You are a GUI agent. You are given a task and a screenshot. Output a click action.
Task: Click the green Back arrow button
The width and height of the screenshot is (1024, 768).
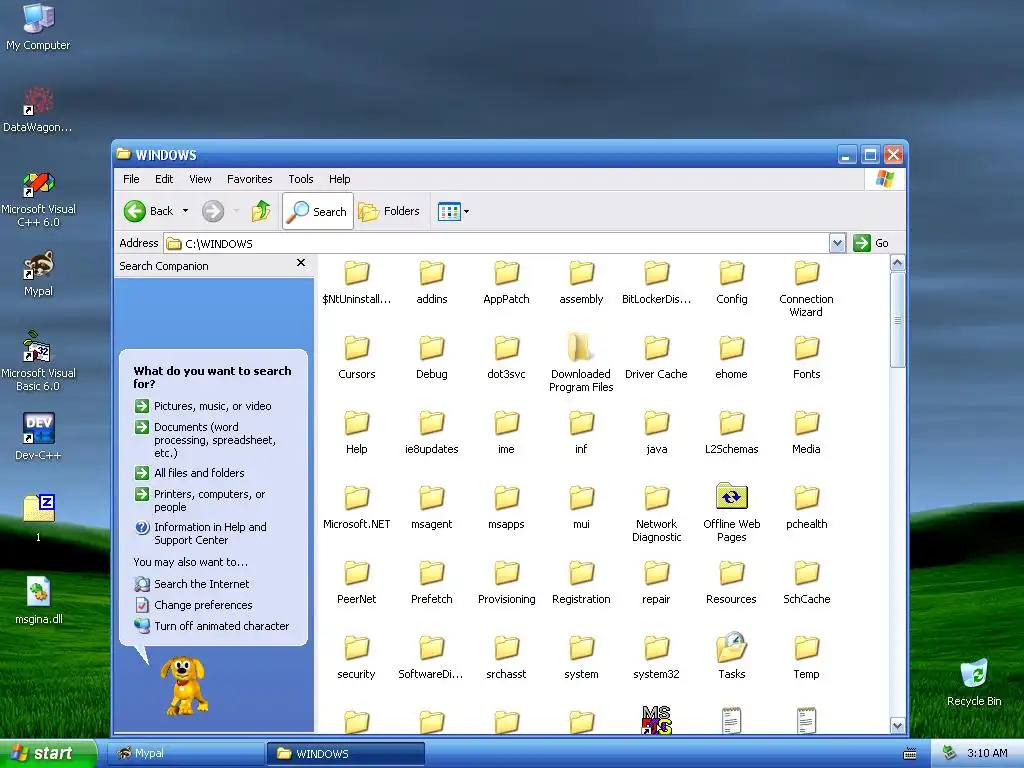pyautogui.click(x=135, y=211)
